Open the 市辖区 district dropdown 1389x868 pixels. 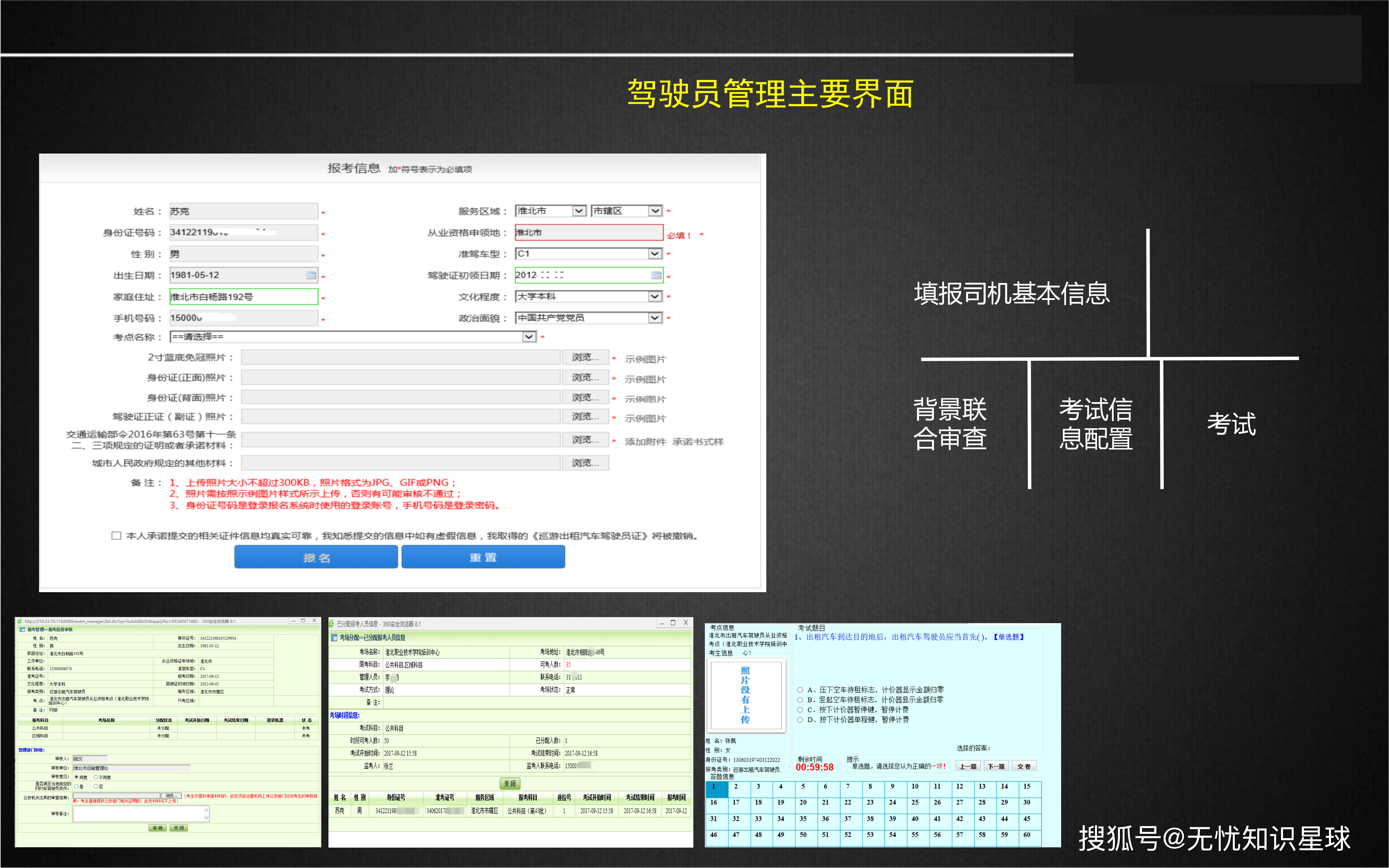(655, 211)
